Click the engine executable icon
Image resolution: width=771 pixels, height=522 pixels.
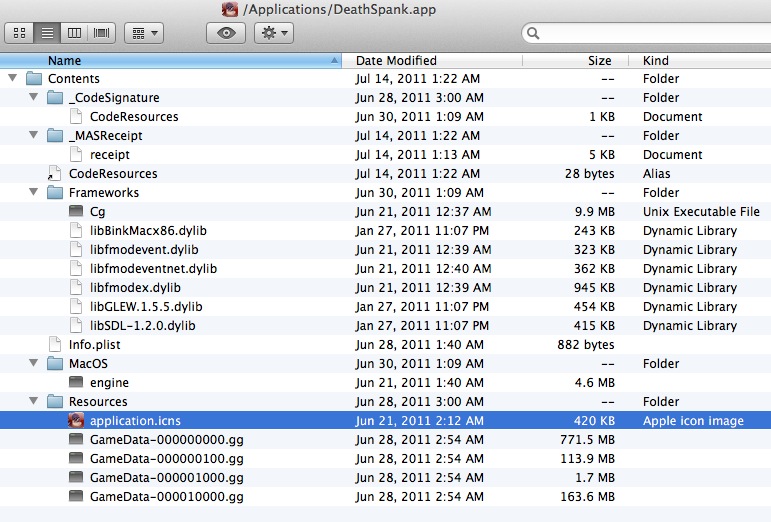click(76, 382)
